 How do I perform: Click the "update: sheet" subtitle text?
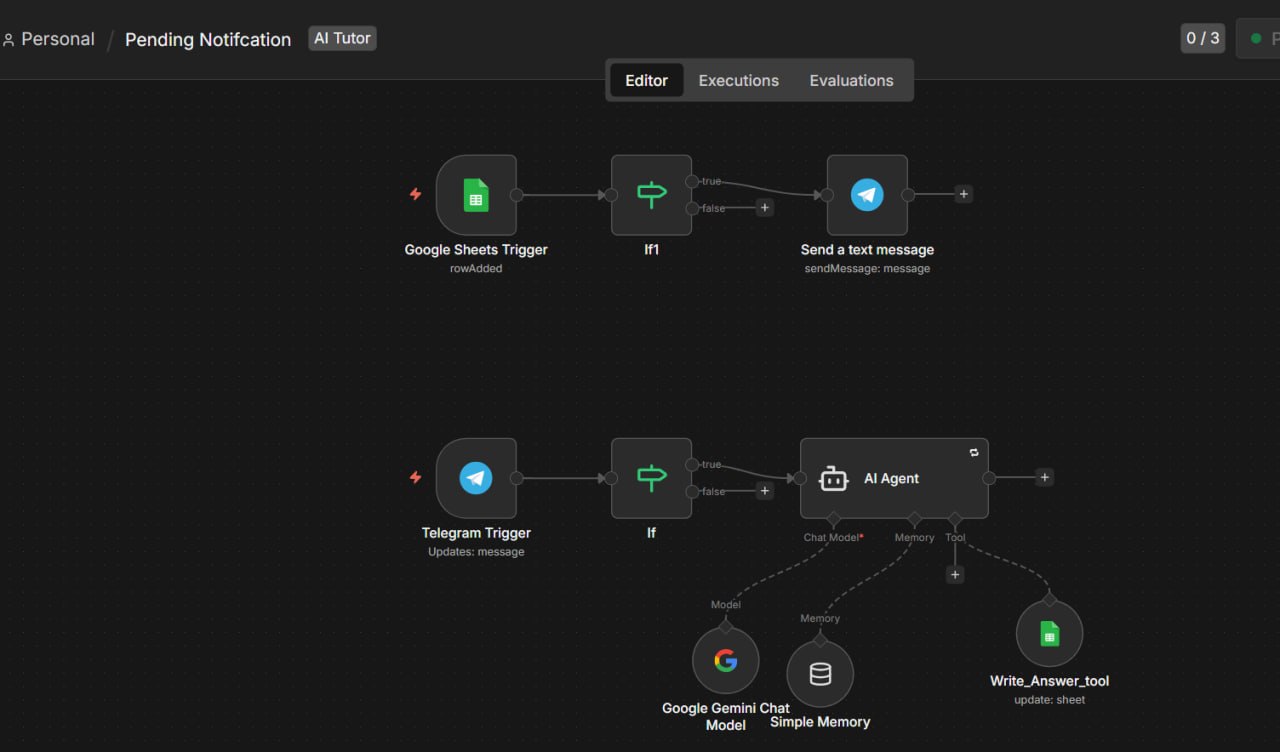(x=1049, y=699)
